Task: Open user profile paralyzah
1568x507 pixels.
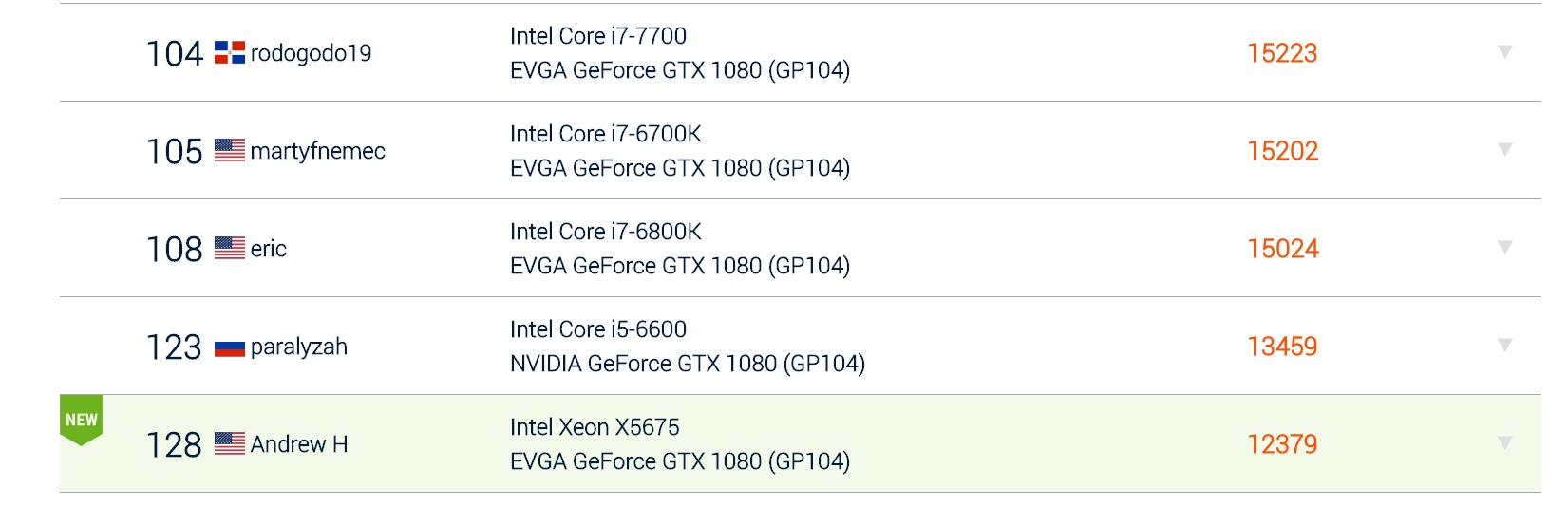Action: coord(299,347)
